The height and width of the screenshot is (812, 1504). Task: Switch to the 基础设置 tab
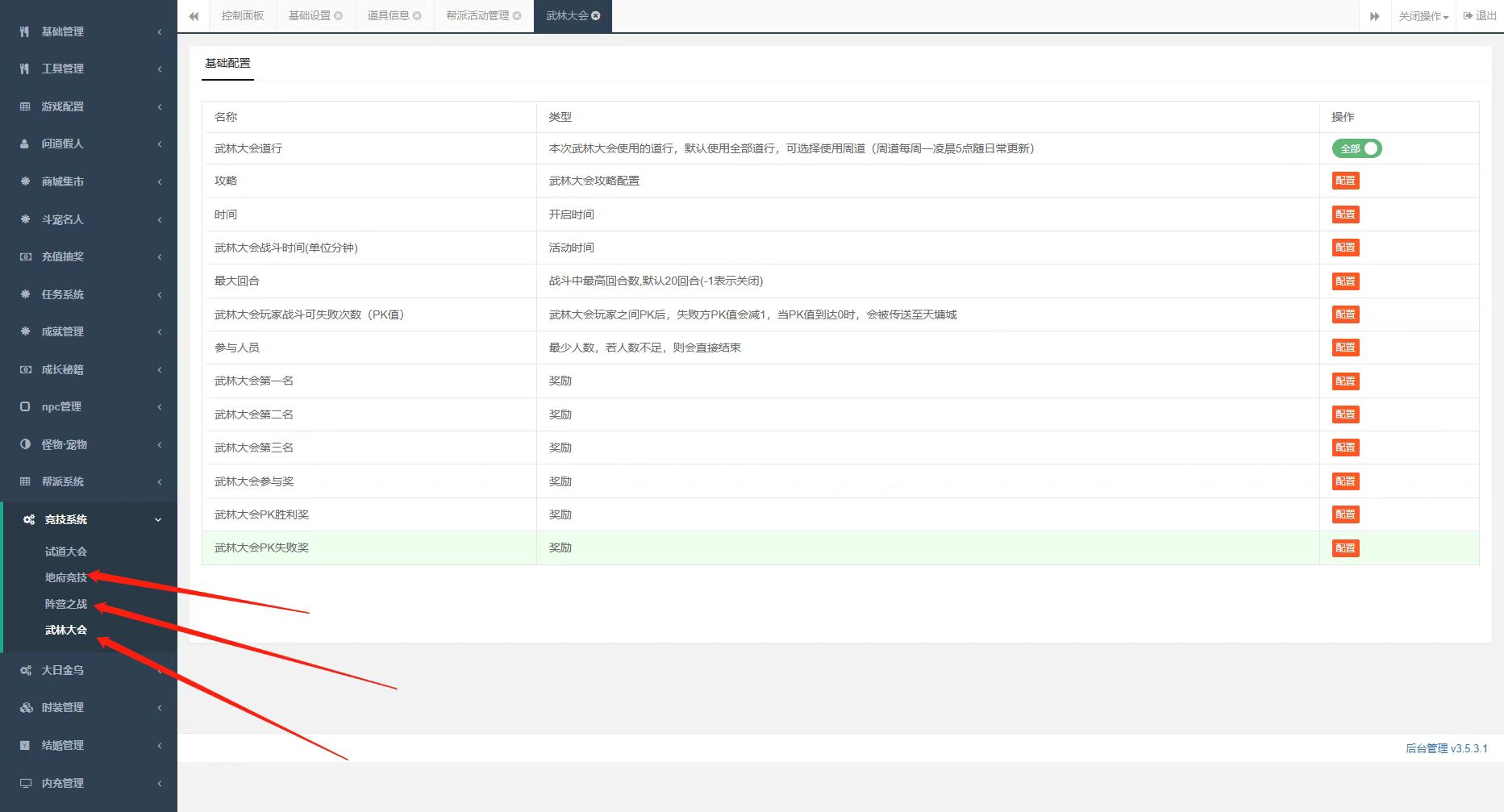coord(310,16)
